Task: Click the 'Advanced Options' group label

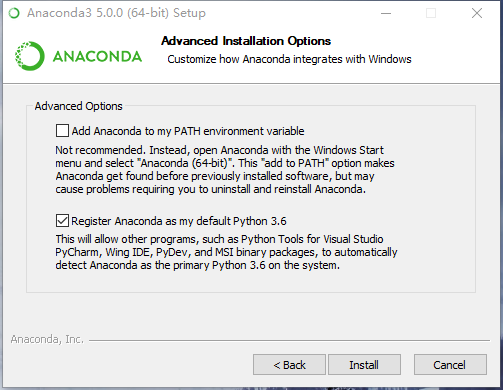Action: click(79, 106)
